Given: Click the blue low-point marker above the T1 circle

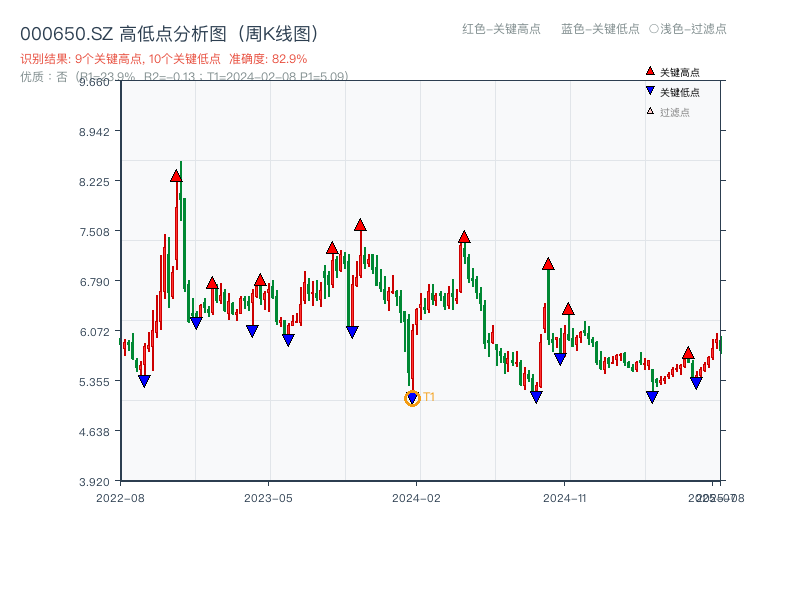Looking at the screenshot, I should click(413, 395).
